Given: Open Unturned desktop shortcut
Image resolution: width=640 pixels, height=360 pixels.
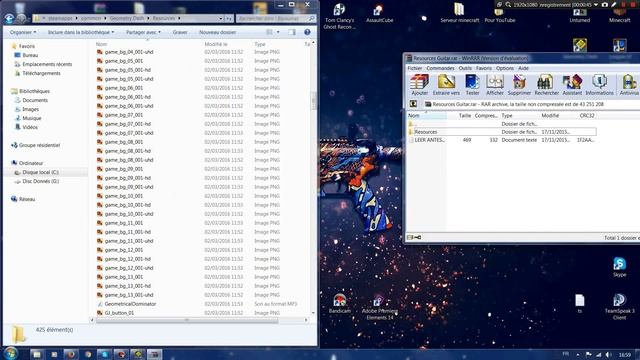Looking at the screenshot, I should pyautogui.click(x=580, y=16).
